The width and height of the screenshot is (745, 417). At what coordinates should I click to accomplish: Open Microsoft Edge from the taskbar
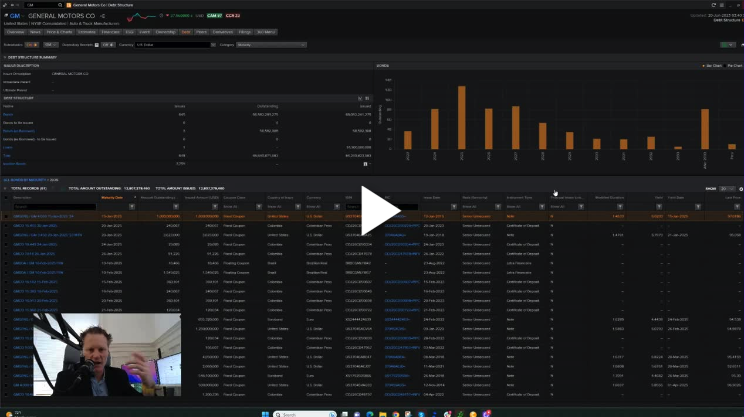[x=370, y=414]
